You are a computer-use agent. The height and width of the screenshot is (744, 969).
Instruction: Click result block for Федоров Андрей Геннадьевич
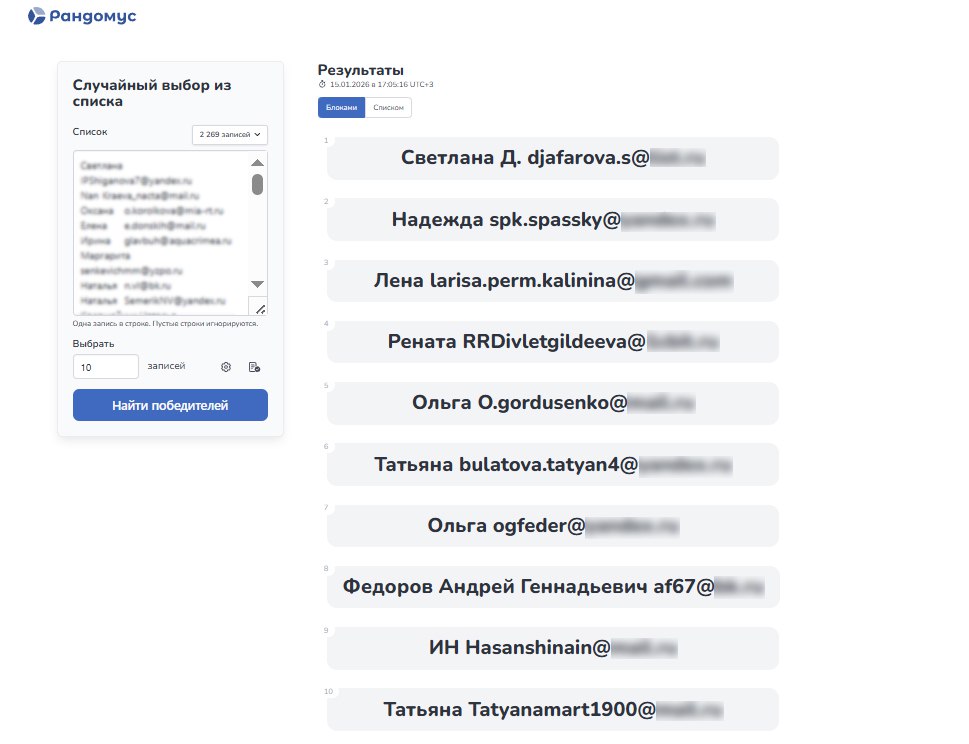[552, 587]
